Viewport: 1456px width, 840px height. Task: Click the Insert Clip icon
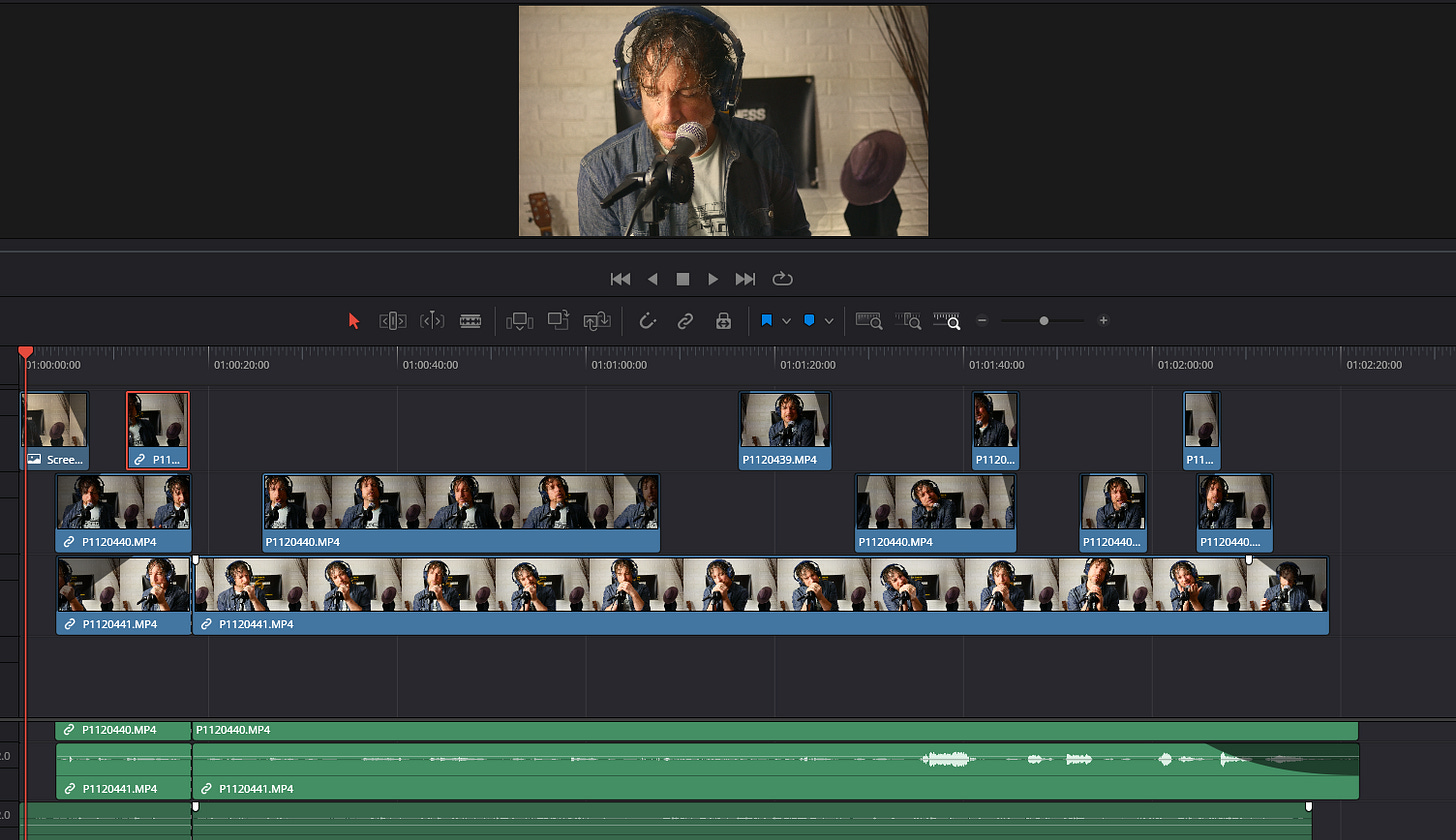(x=519, y=321)
